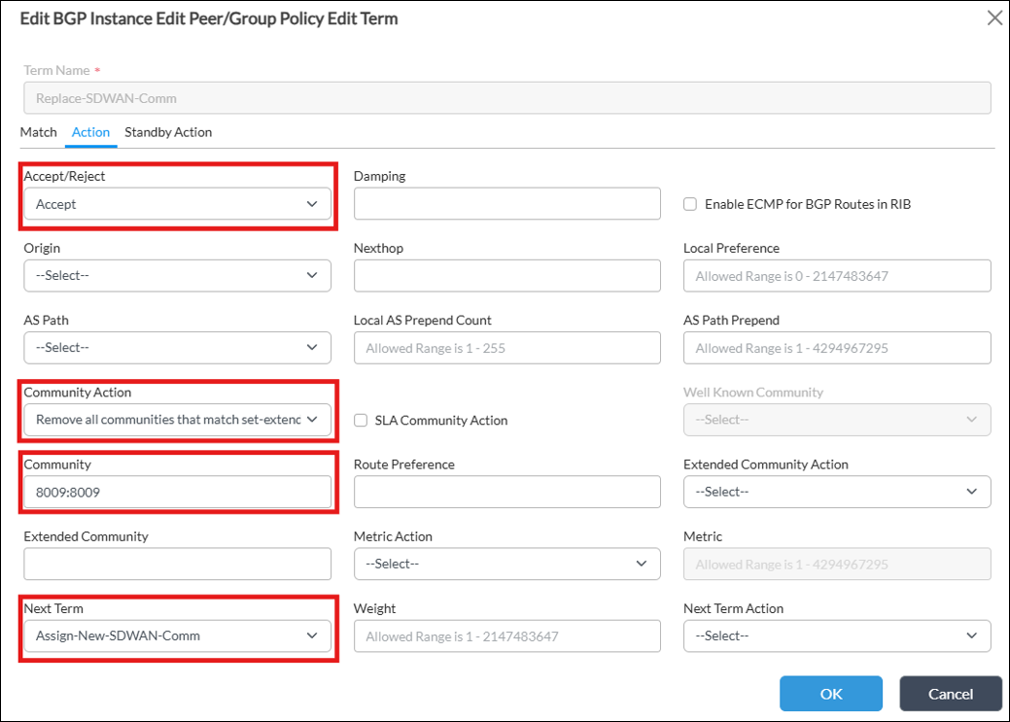
Task: Enable ECMP for BGP Routes in RIB
Action: tap(690, 204)
